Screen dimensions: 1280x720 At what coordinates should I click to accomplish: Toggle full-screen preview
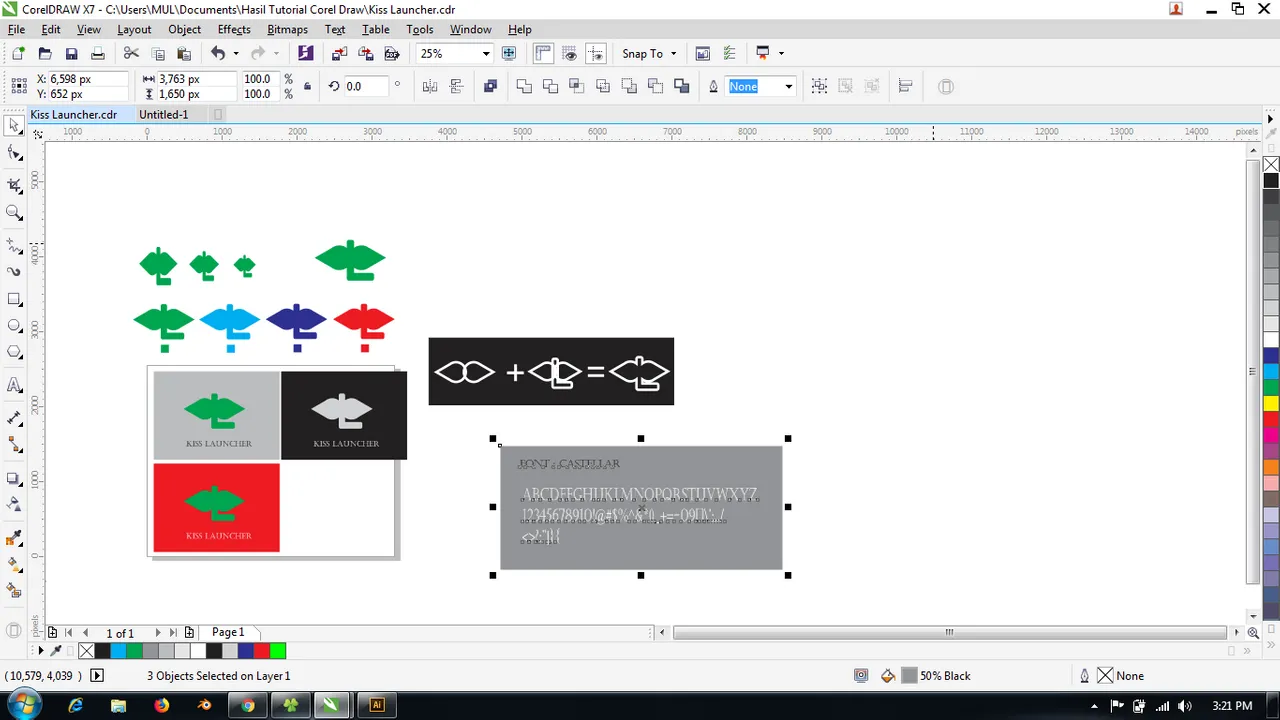[509, 53]
